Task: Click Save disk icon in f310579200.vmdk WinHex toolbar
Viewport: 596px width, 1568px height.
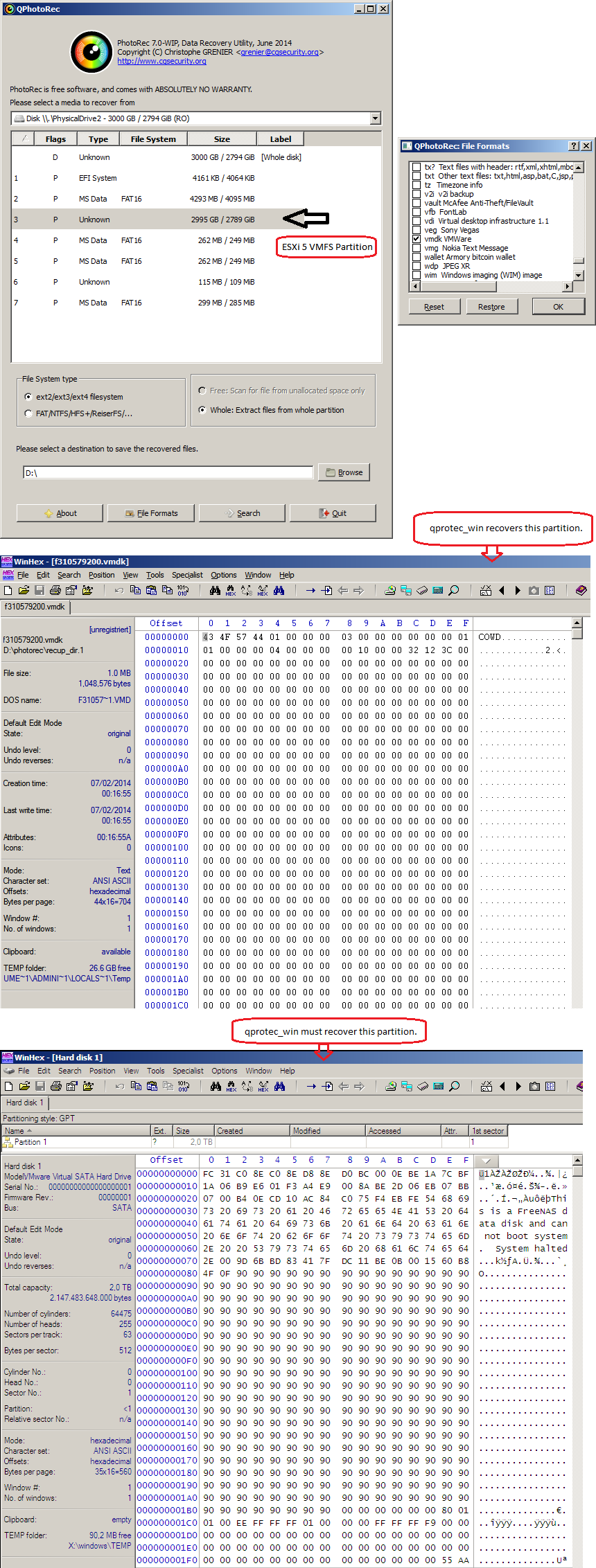Action: pyautogui.click(x=40, y=590)
